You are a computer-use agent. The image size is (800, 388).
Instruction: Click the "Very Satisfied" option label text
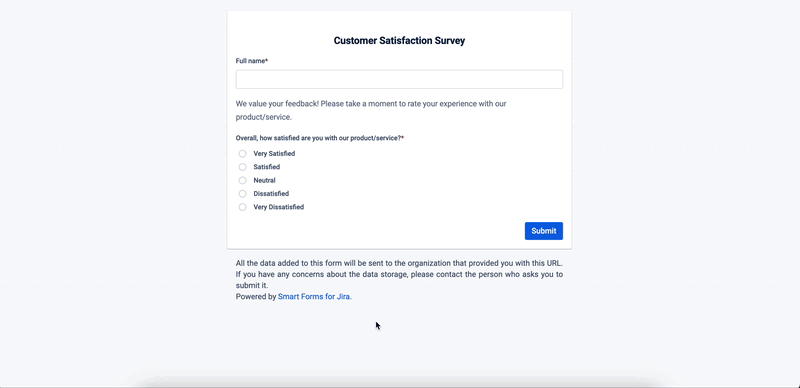click(x=274, y=154)
